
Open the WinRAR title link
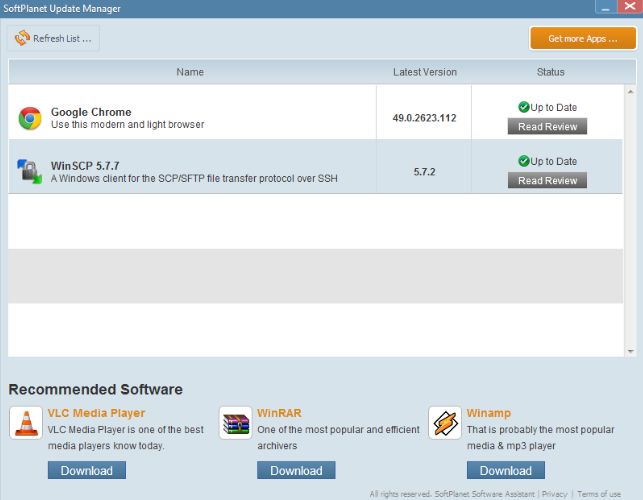[x=279, y=413]
